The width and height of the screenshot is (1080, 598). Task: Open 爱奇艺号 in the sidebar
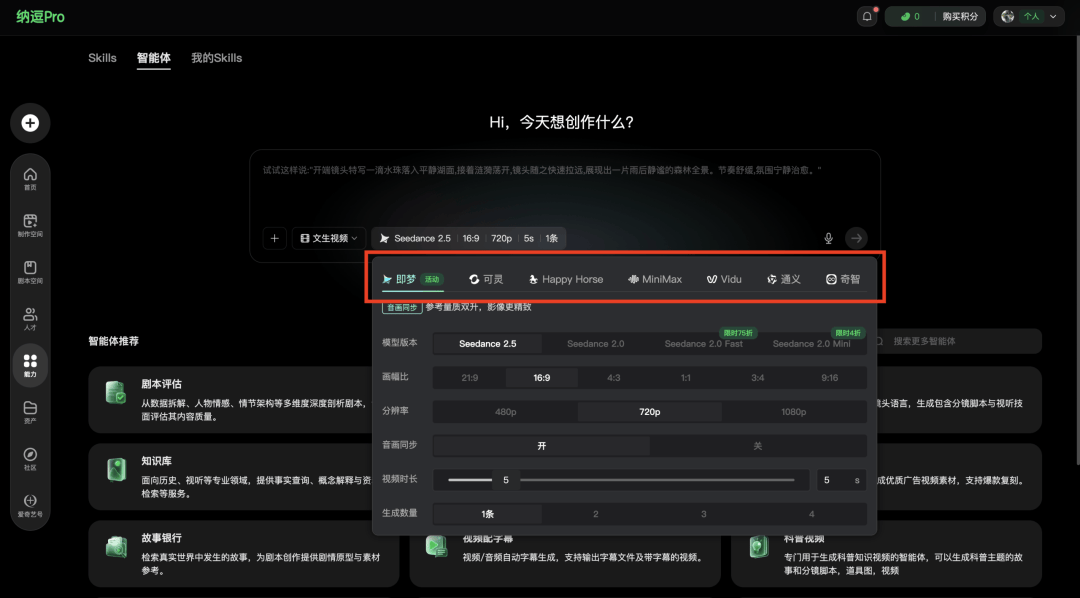(30, 505)
